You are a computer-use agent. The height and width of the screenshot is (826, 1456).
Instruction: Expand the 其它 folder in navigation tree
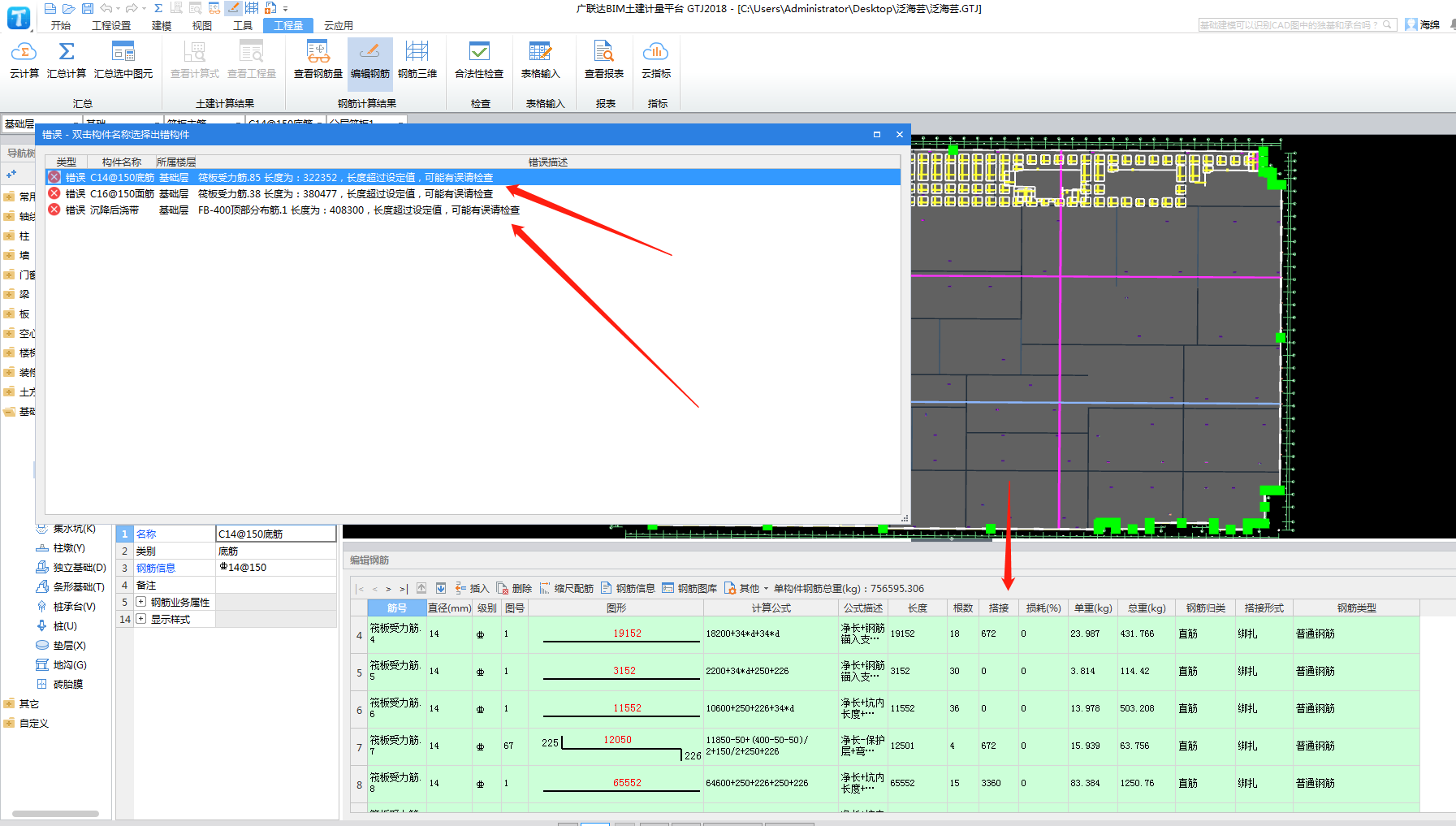point(9,703)
